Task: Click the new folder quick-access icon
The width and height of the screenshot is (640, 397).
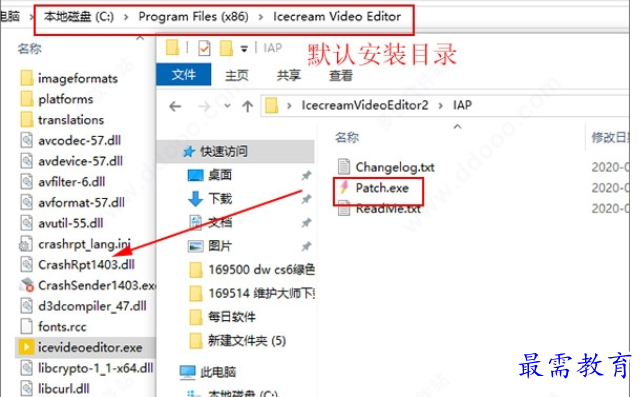Action: (x=226, y=48)
